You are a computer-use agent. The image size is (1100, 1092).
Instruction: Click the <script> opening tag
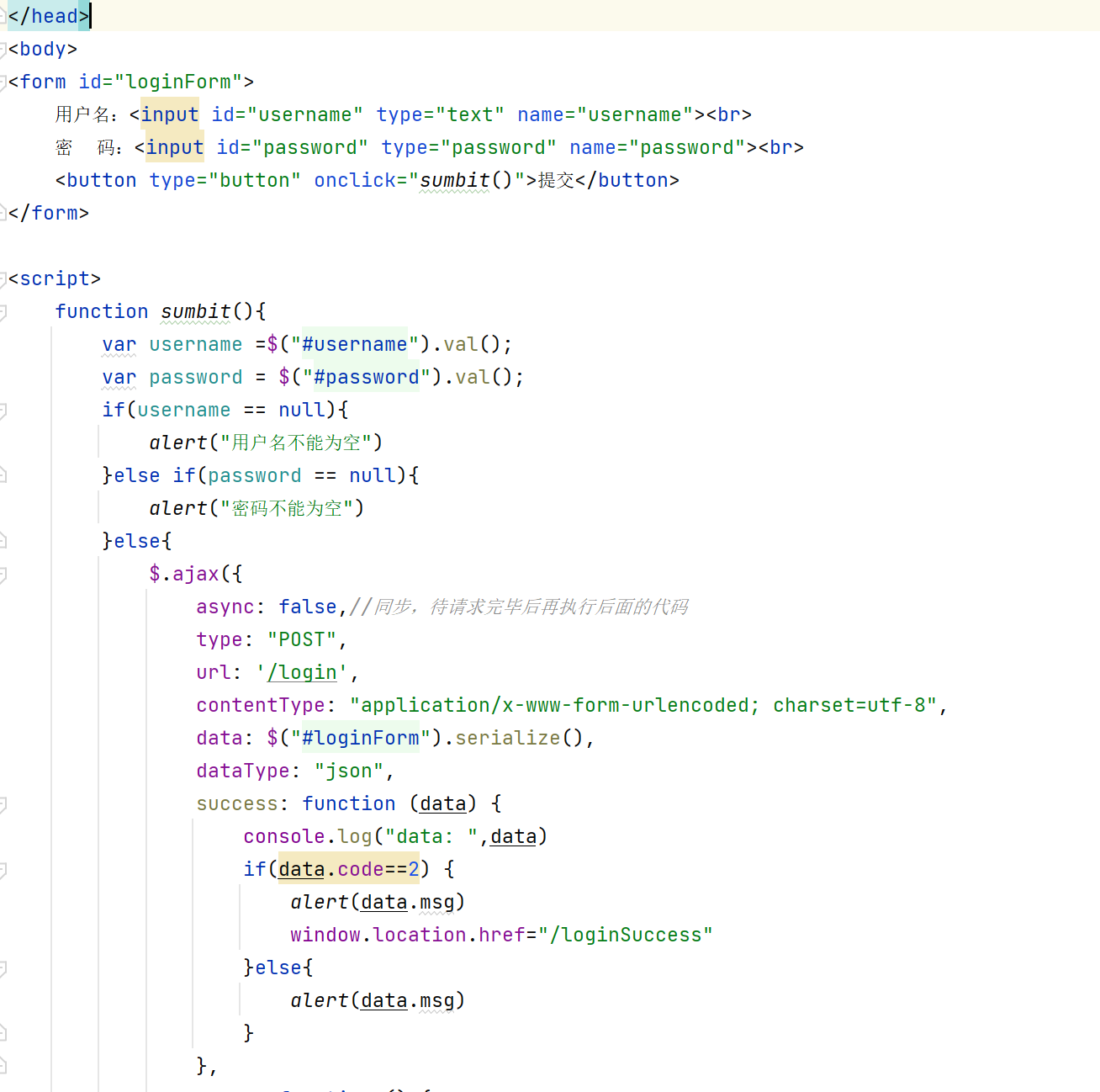(55, 278)
